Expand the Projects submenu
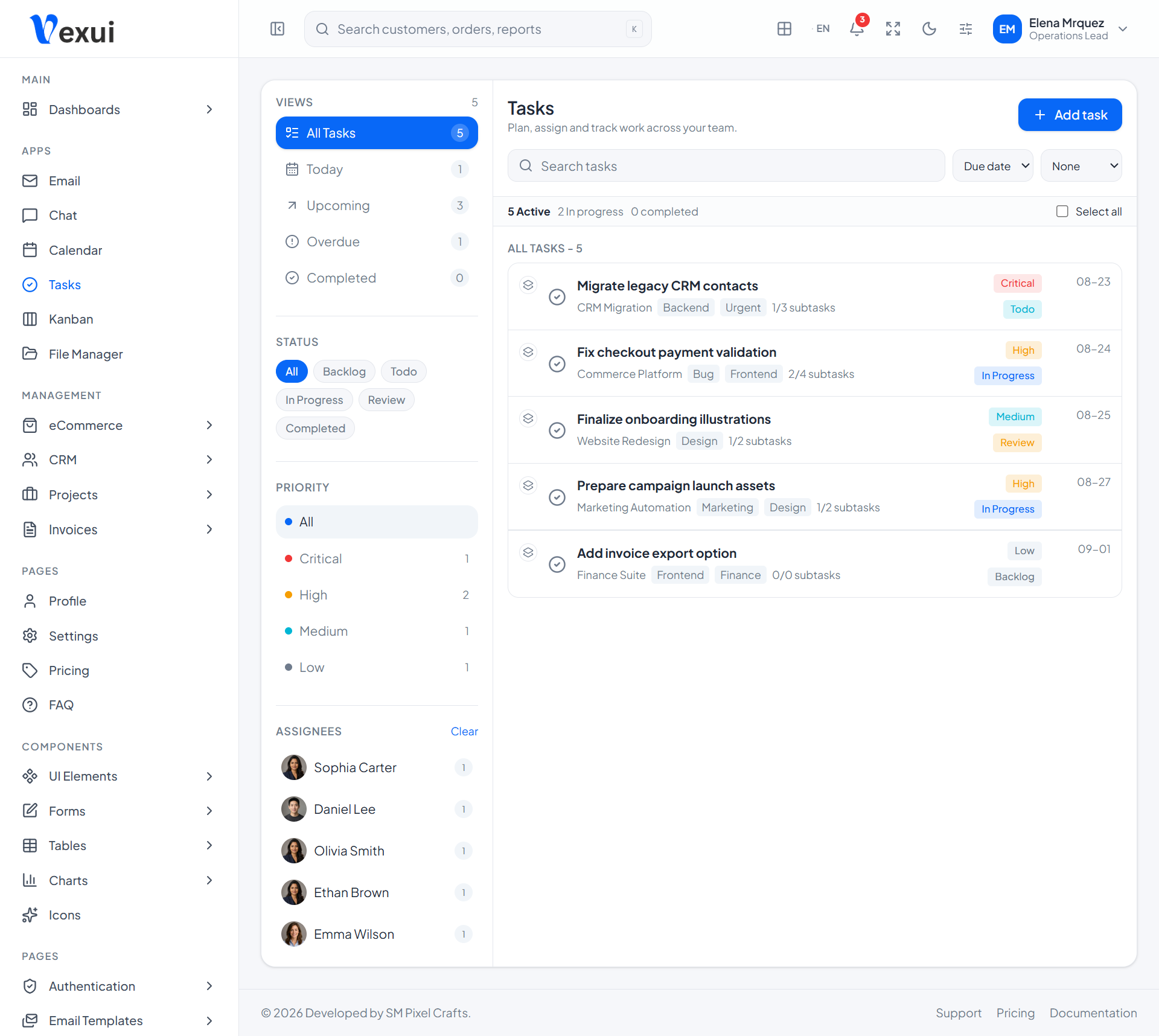 120,495
